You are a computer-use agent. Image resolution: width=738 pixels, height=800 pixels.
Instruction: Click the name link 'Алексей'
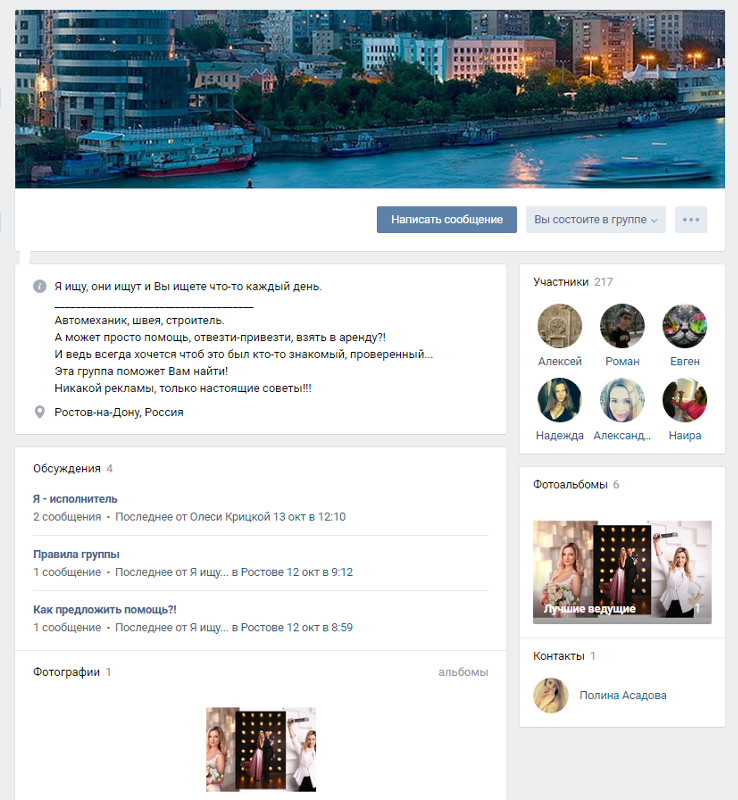coord(559,361)
